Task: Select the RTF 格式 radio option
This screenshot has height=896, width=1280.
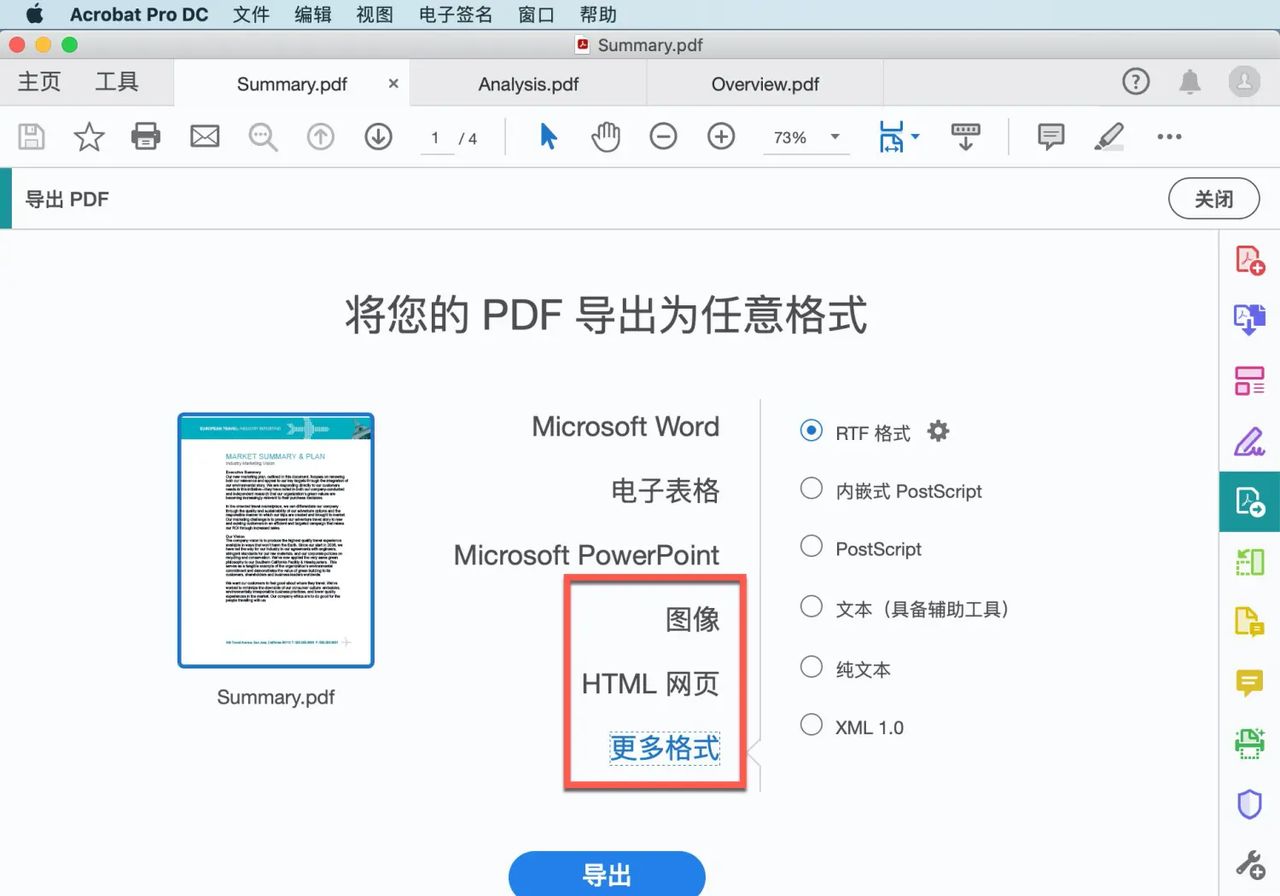Action: pyautogui.click(x=811, y=431)
